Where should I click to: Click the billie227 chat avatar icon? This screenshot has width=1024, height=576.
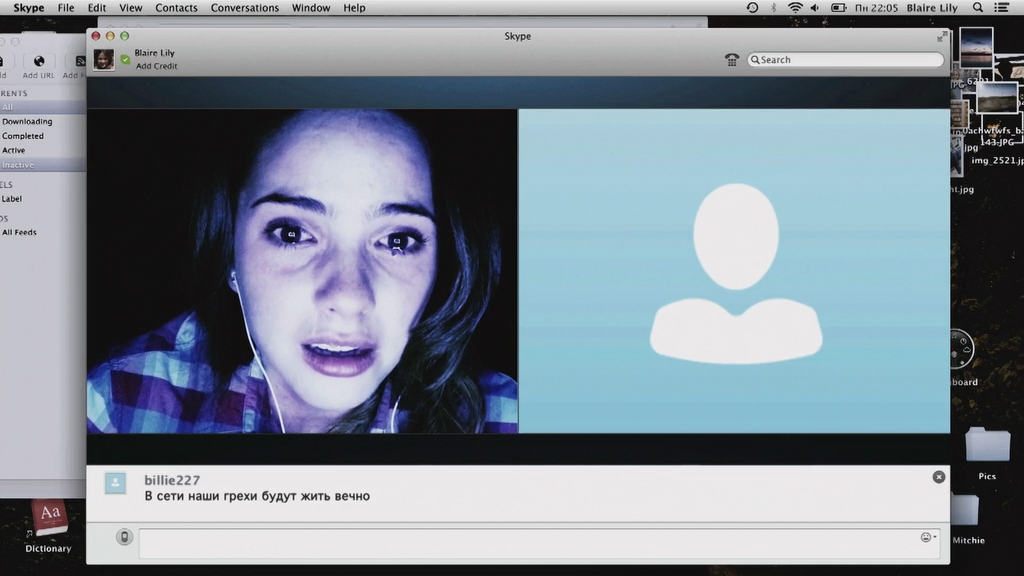[x=116, y=483]
